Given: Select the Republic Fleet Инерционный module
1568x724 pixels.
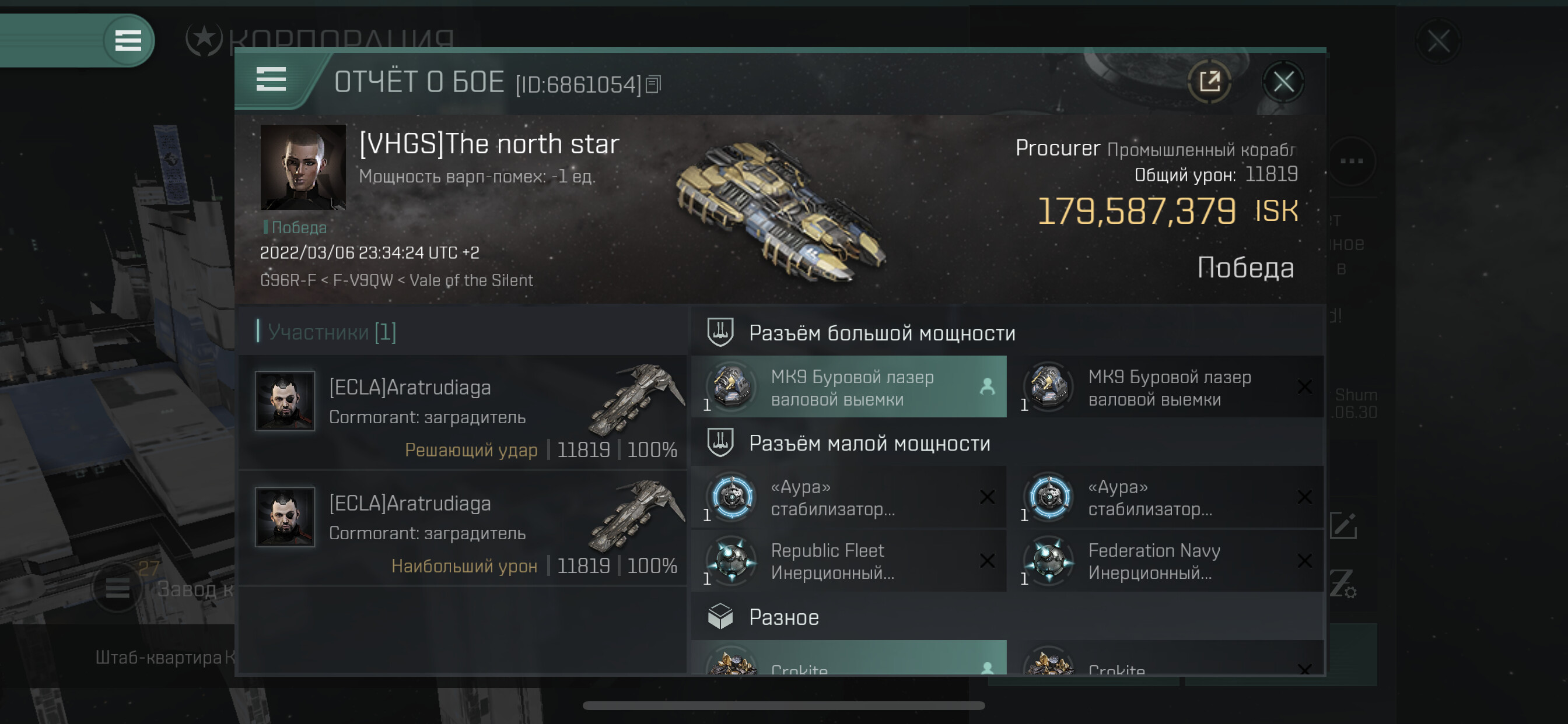Looking at the screenshot, I should coord(849,561).
